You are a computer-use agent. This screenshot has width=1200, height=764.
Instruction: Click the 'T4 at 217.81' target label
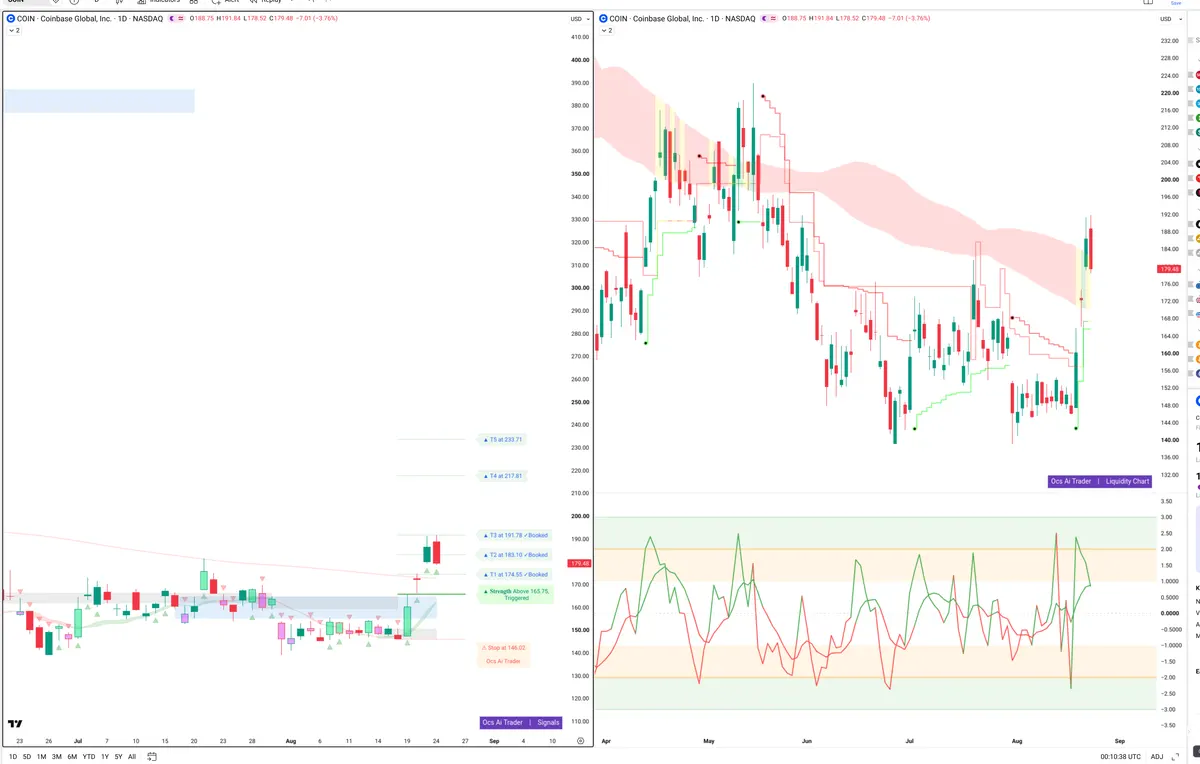pyautogui.click(x=502, y=476)
